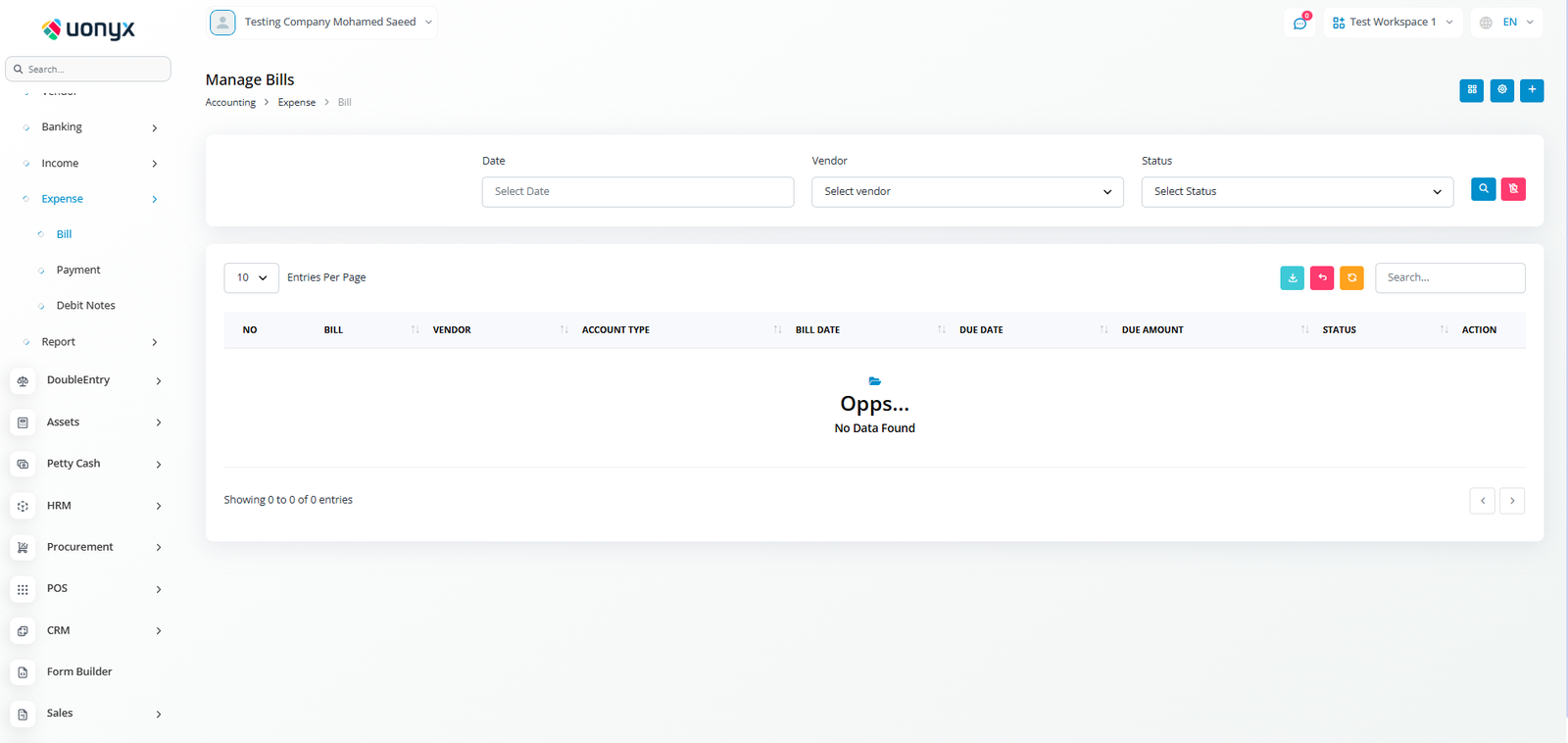Click the red reset filter trash icon
Viewport: 1568px width, 743px height.
pyautogui.click(x=1513, y=189)
